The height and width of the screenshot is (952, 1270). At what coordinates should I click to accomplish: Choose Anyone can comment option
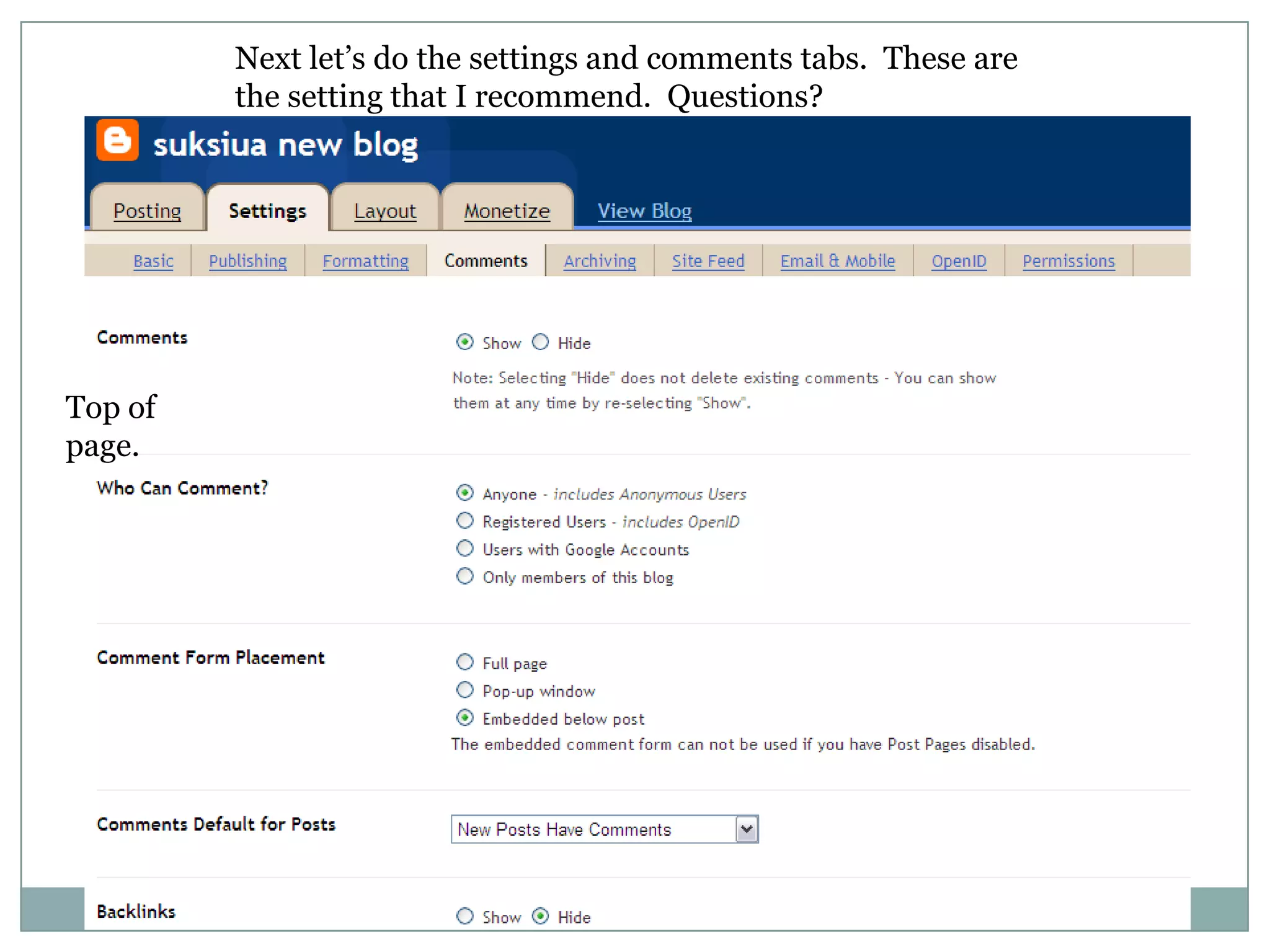(x=465, y=493)
